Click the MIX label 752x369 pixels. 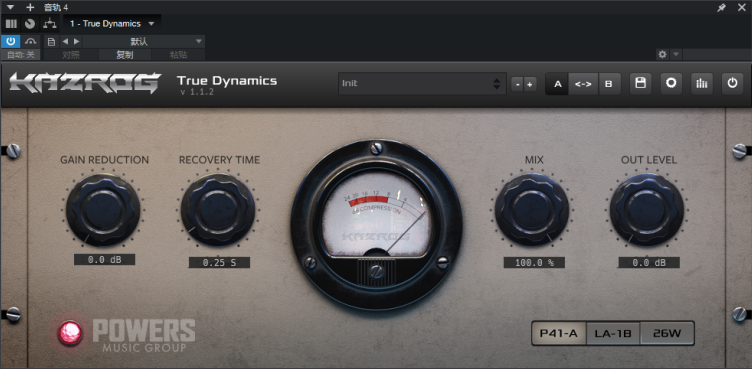pos(534,160)
